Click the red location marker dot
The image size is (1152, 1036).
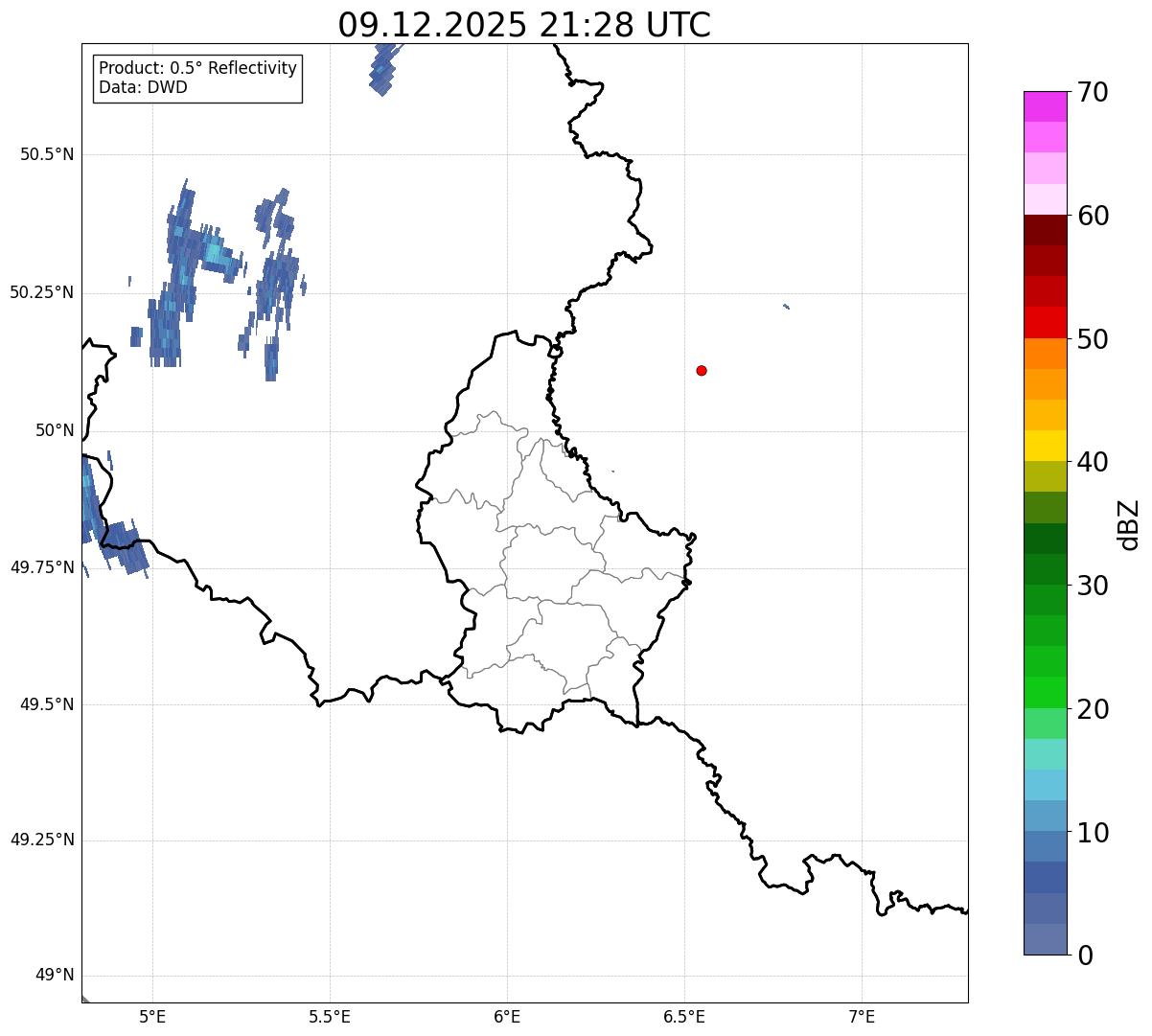point(702,371)
